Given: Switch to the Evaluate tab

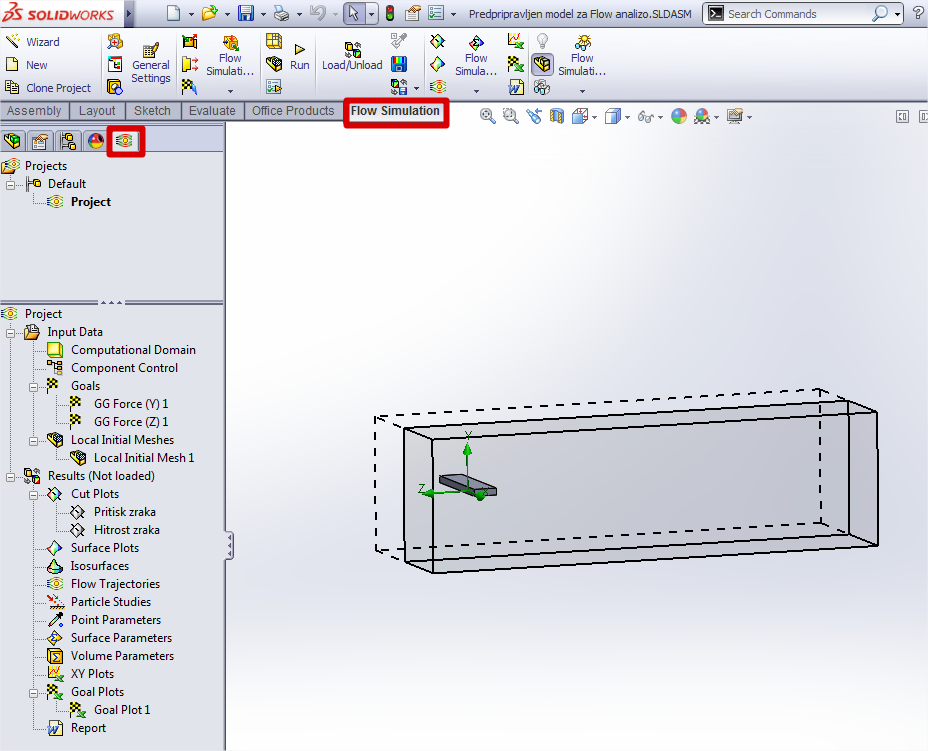Looking at the screenshot, I should tap(212, 111).
